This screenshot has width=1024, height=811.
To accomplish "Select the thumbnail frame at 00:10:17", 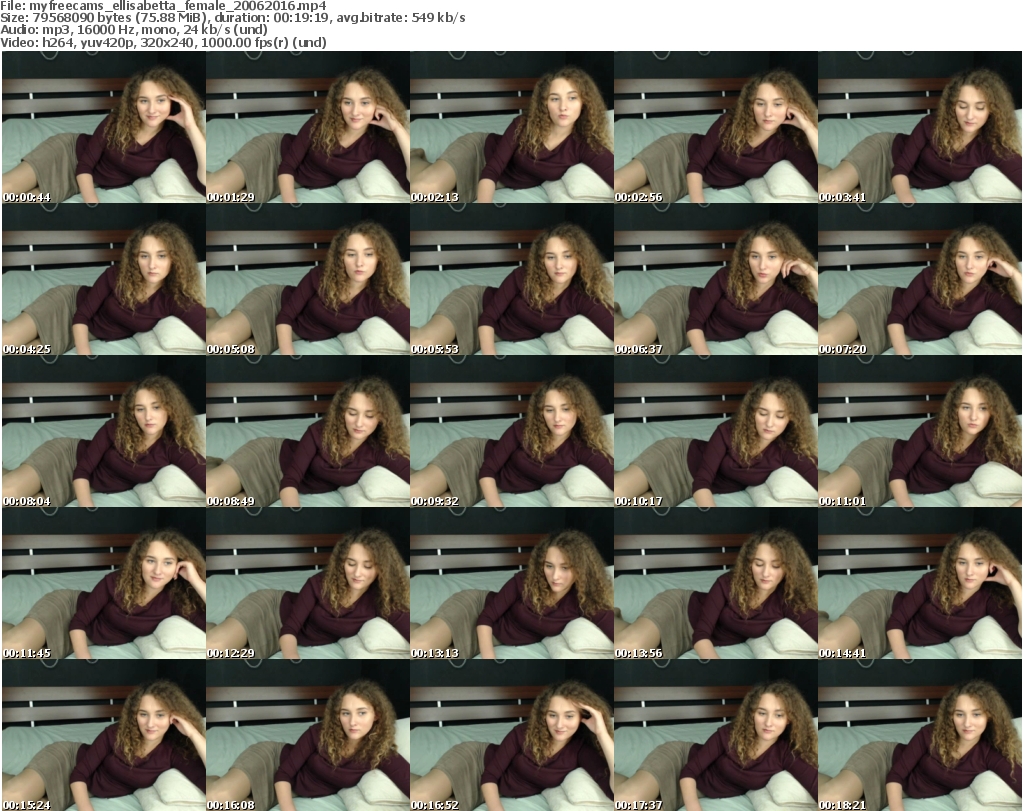I will pos(716,431).
